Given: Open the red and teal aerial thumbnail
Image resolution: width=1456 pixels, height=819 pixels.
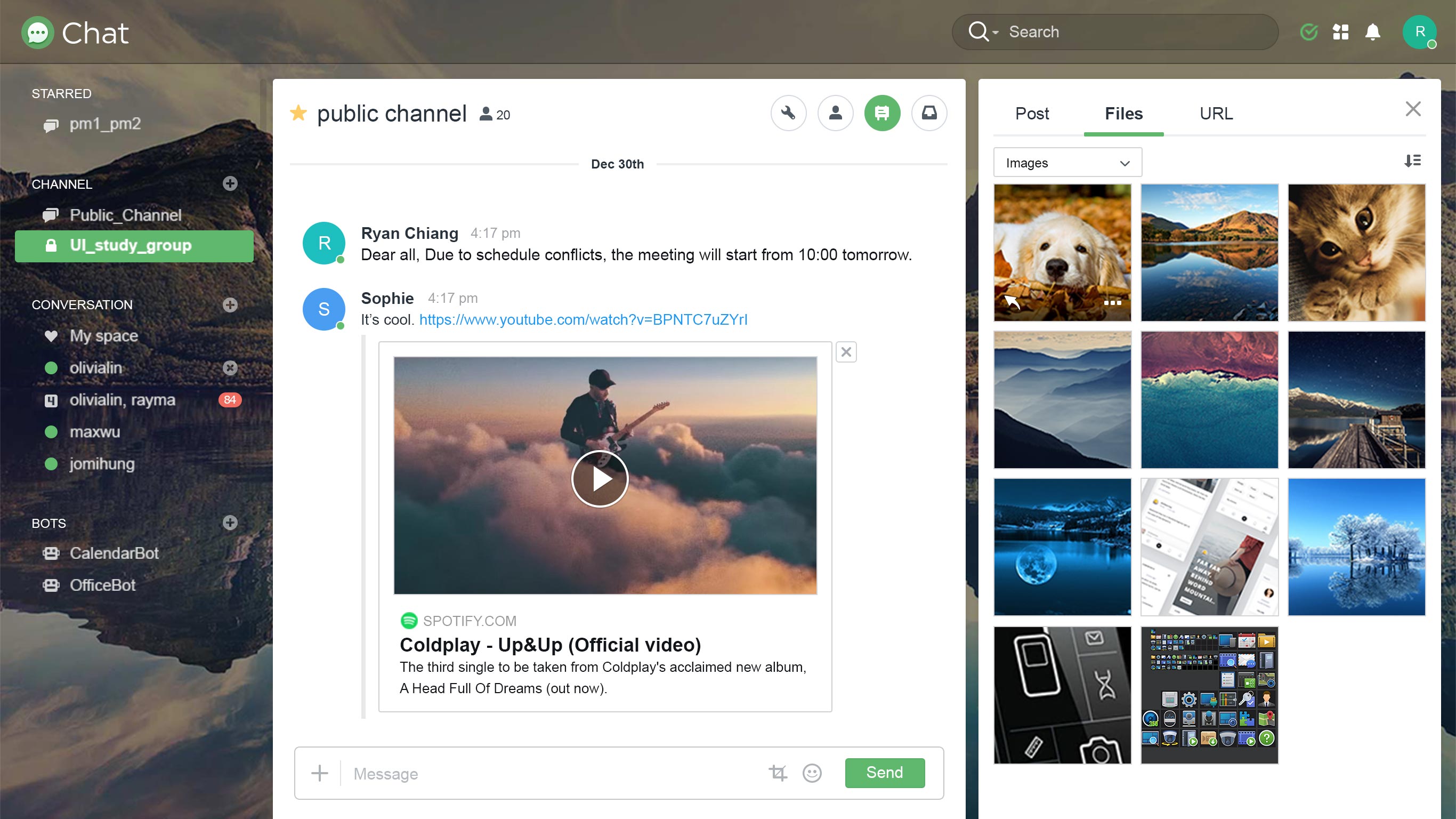Looking at the screenshot, I should coord(1209,400).
